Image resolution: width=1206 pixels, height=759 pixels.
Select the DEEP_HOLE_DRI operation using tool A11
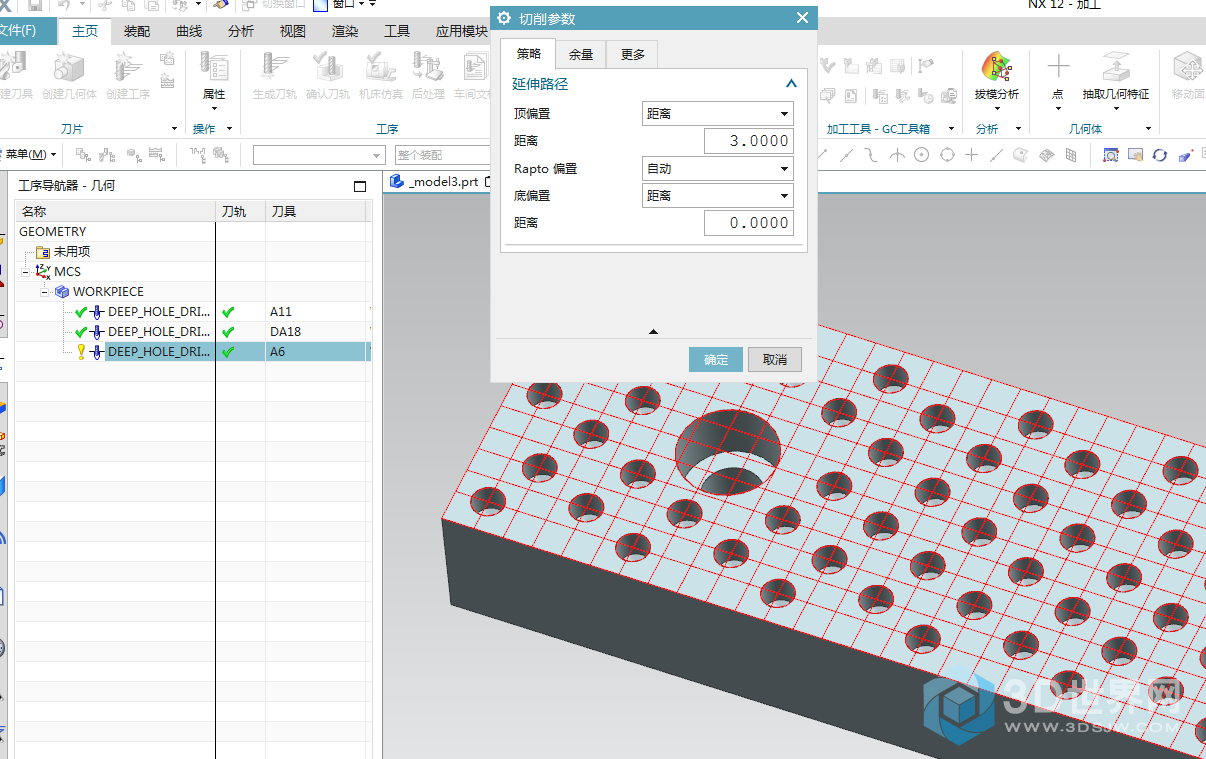pyautogui.click(x=193, y=312)
